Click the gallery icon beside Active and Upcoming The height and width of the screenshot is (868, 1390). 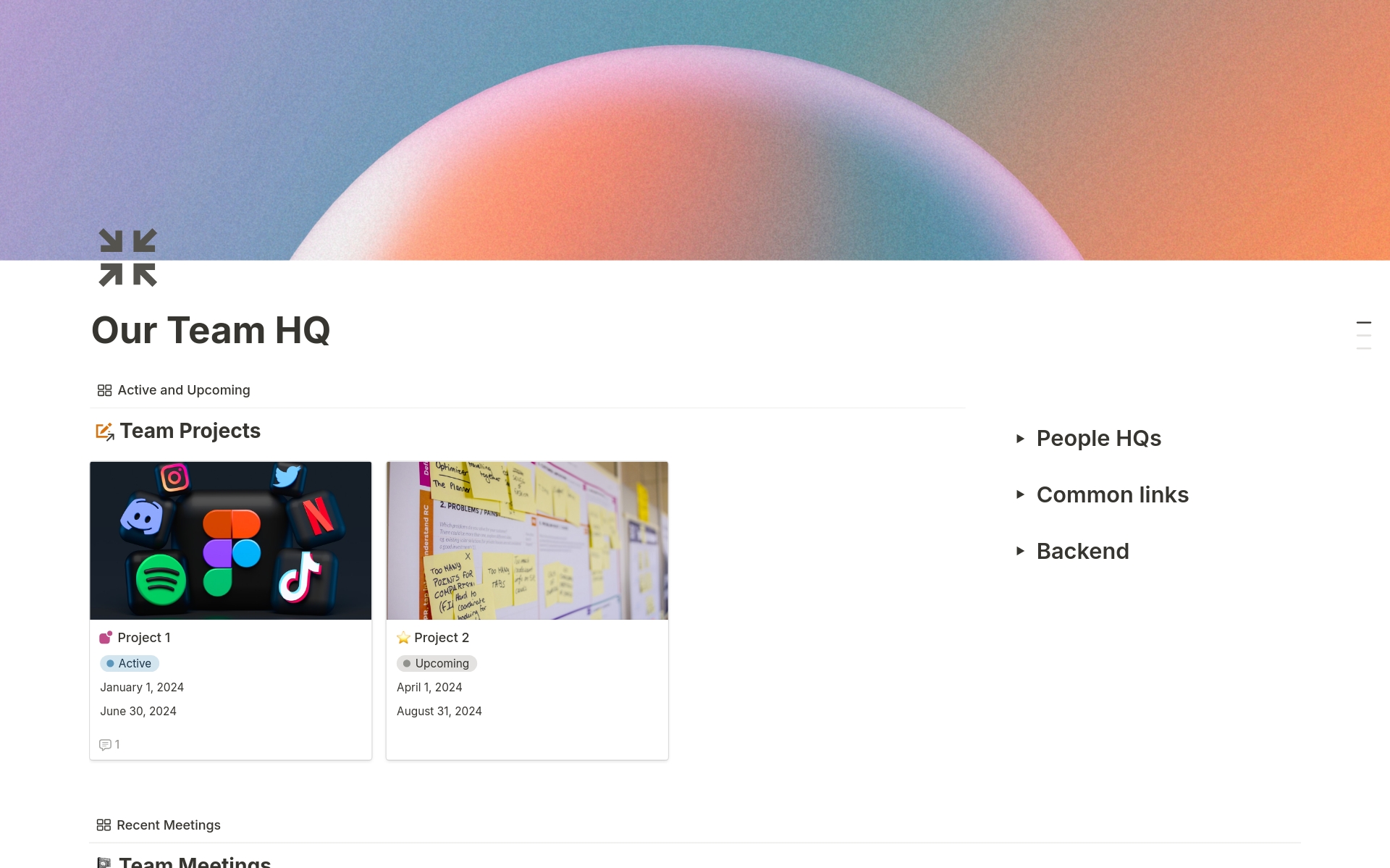pos(104,390)
